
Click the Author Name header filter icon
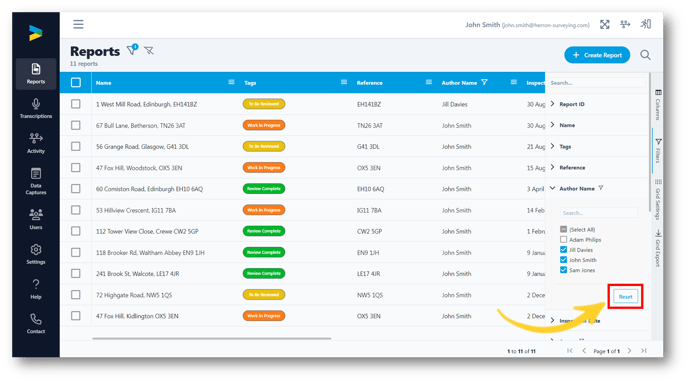484,82
